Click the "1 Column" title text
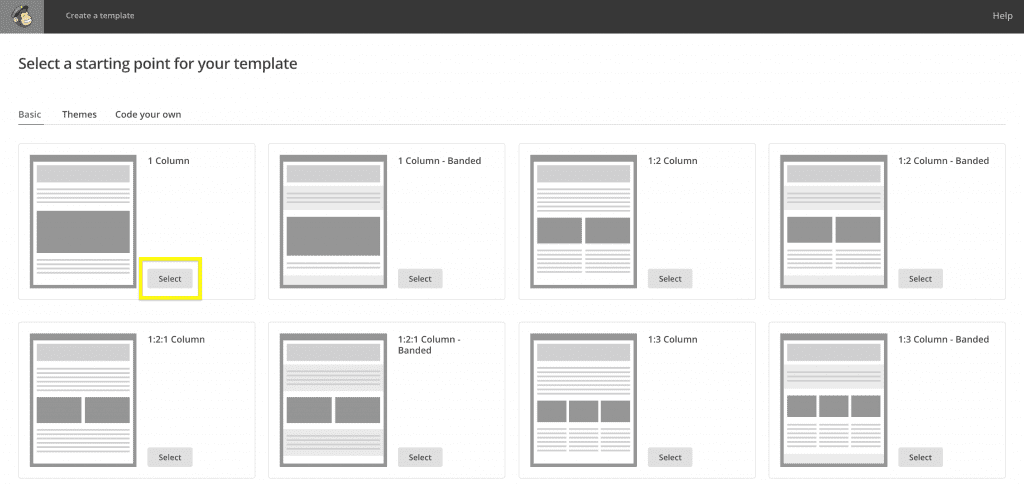Screen dimensions: 1024x484 (x=168, y=161)
